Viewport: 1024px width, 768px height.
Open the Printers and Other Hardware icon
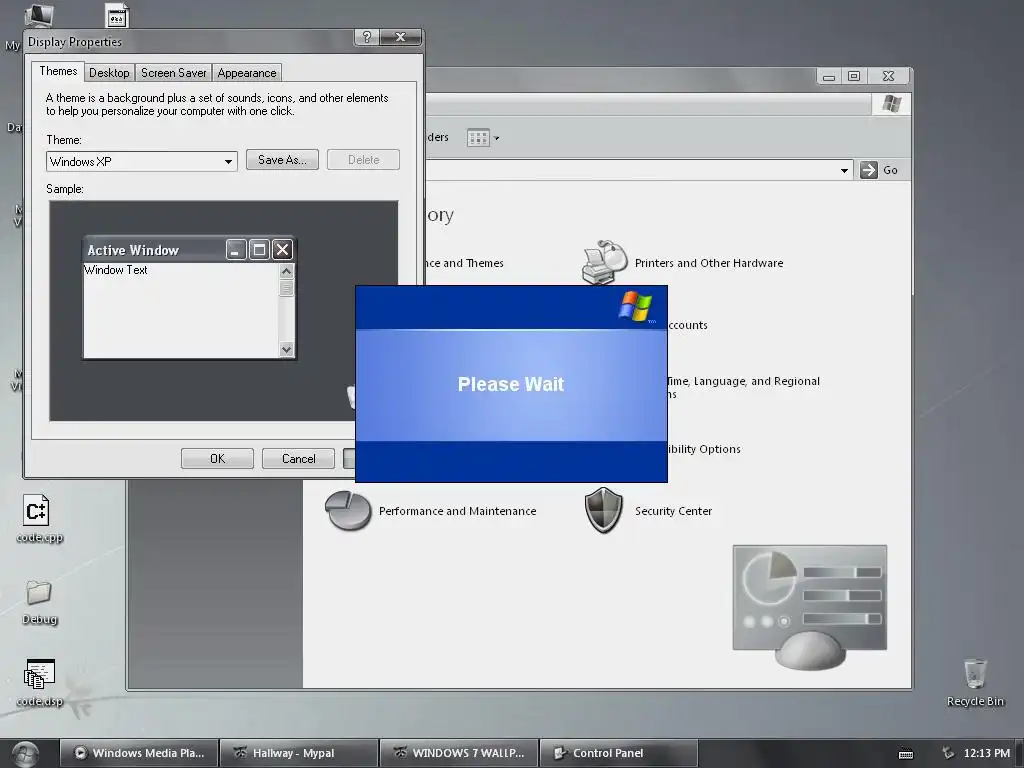[x=604, y=263]
